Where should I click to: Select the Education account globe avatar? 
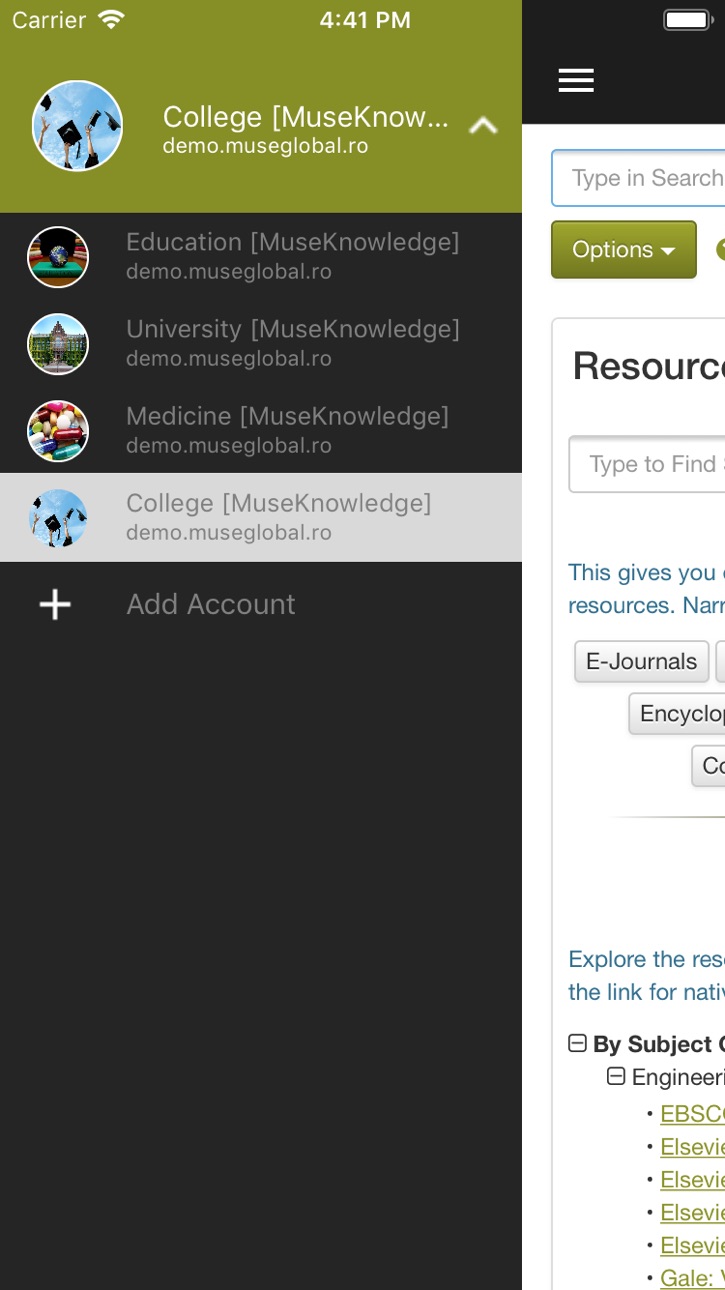tap(58, 257)
